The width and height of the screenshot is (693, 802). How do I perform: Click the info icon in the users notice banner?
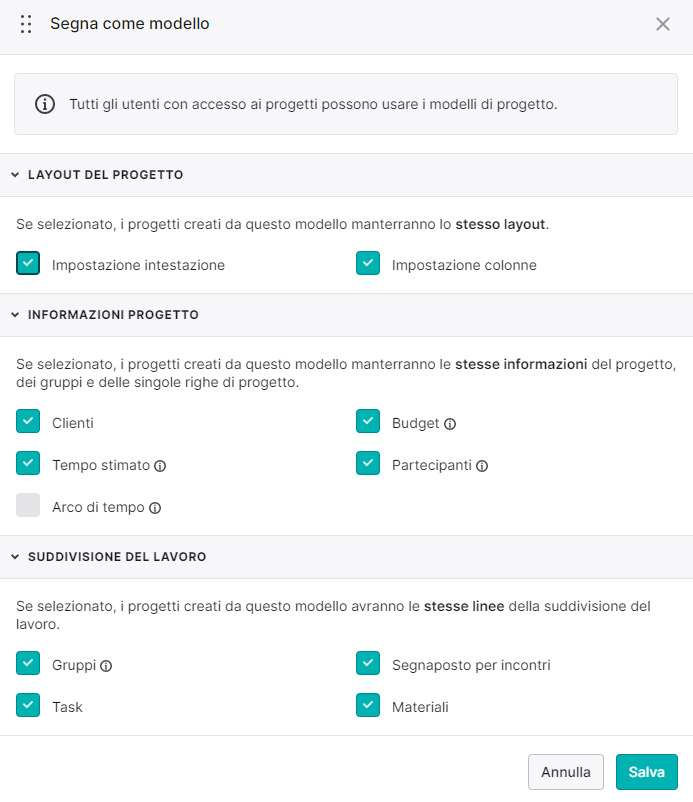coord(45,104)
